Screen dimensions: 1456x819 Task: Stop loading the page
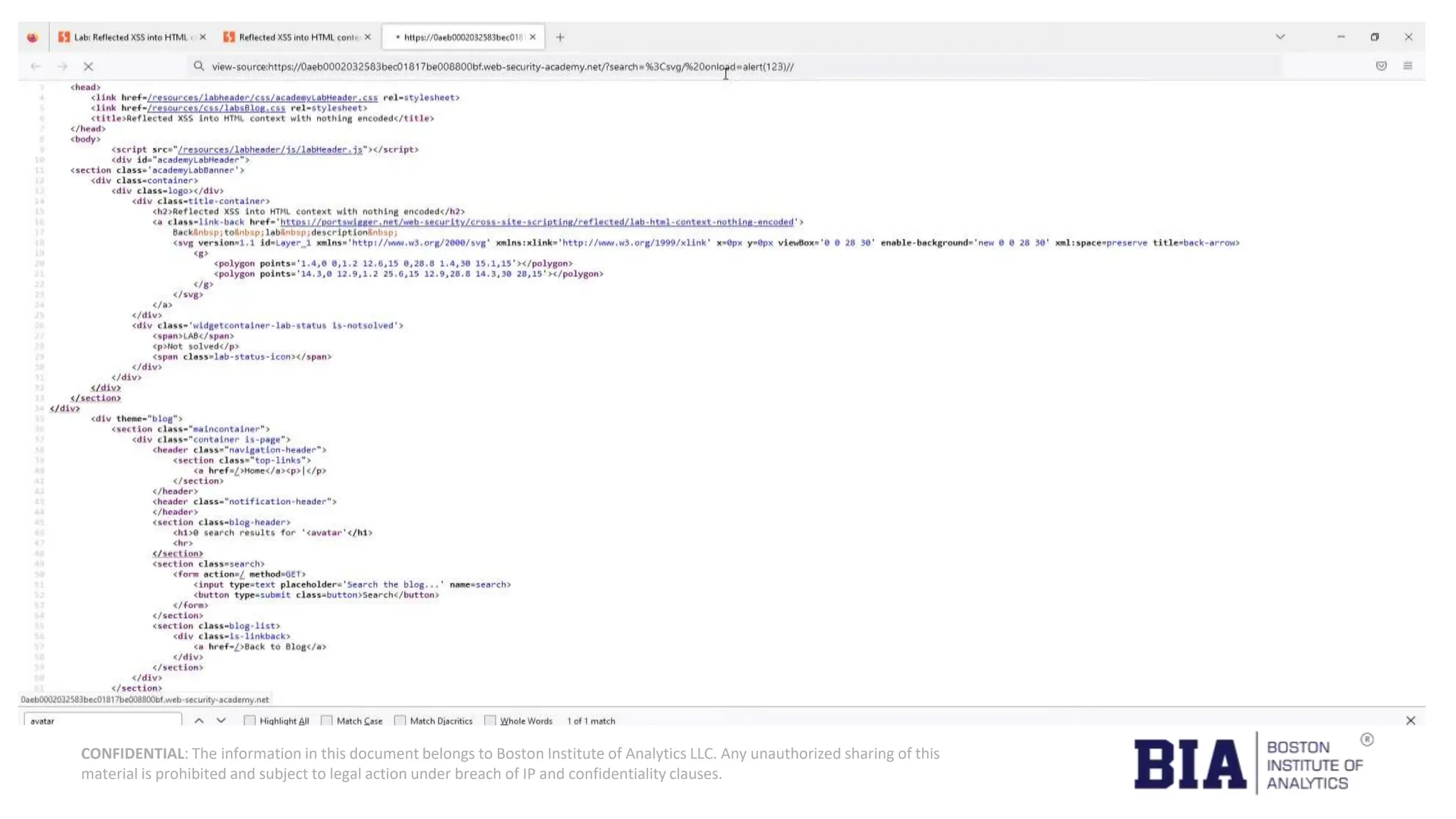point(88,66)
